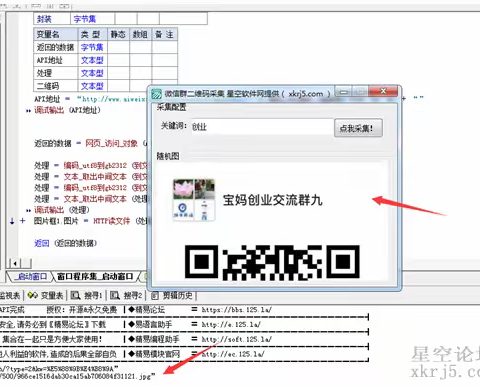Click the 调试输出 (处理) code line

(62, 210)
